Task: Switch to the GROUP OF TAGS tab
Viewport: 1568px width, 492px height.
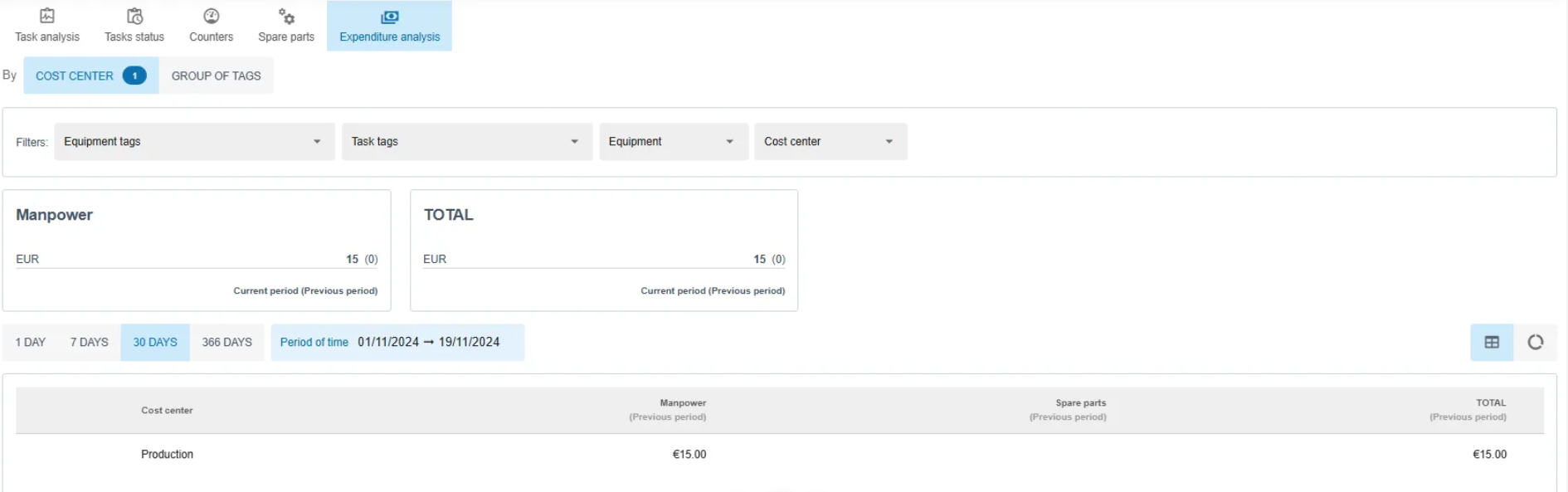Action: coord(217,76)
